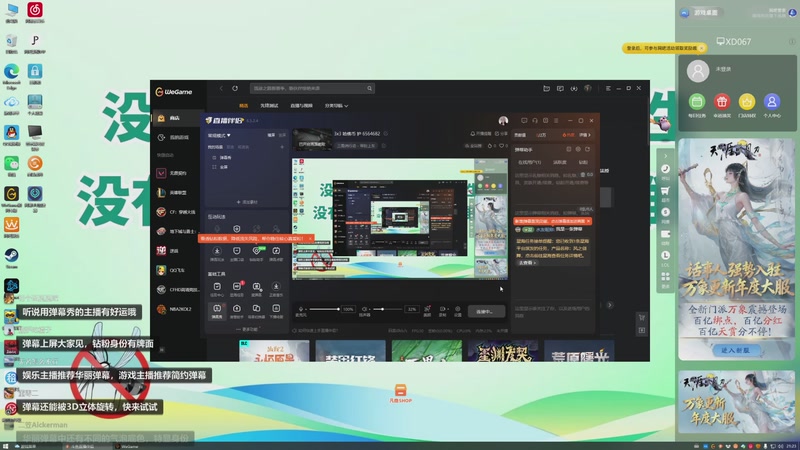Mute the speaker icon beside 32% slider
Image resolution: width=800 pixels, height=450 pixels.
pos(365,309)
